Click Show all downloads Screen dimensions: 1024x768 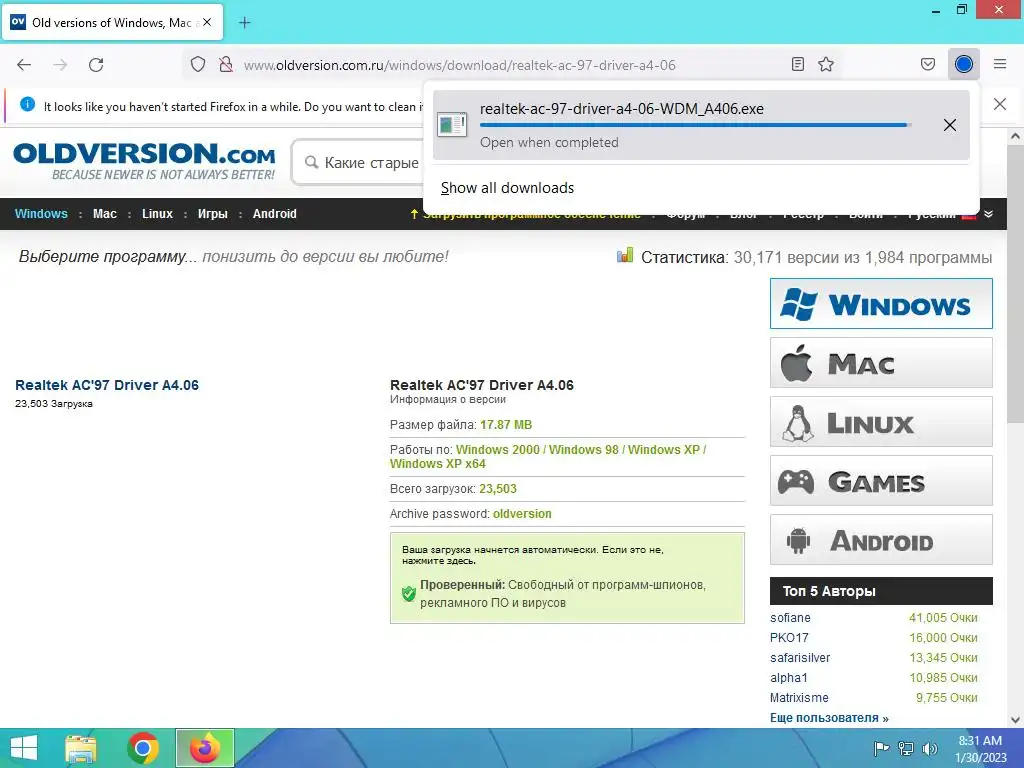click(507, 188)
